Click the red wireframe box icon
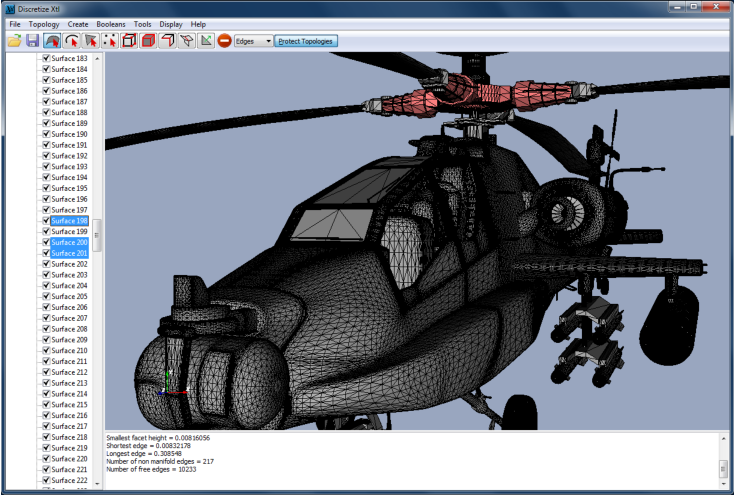 pos(129,41)
